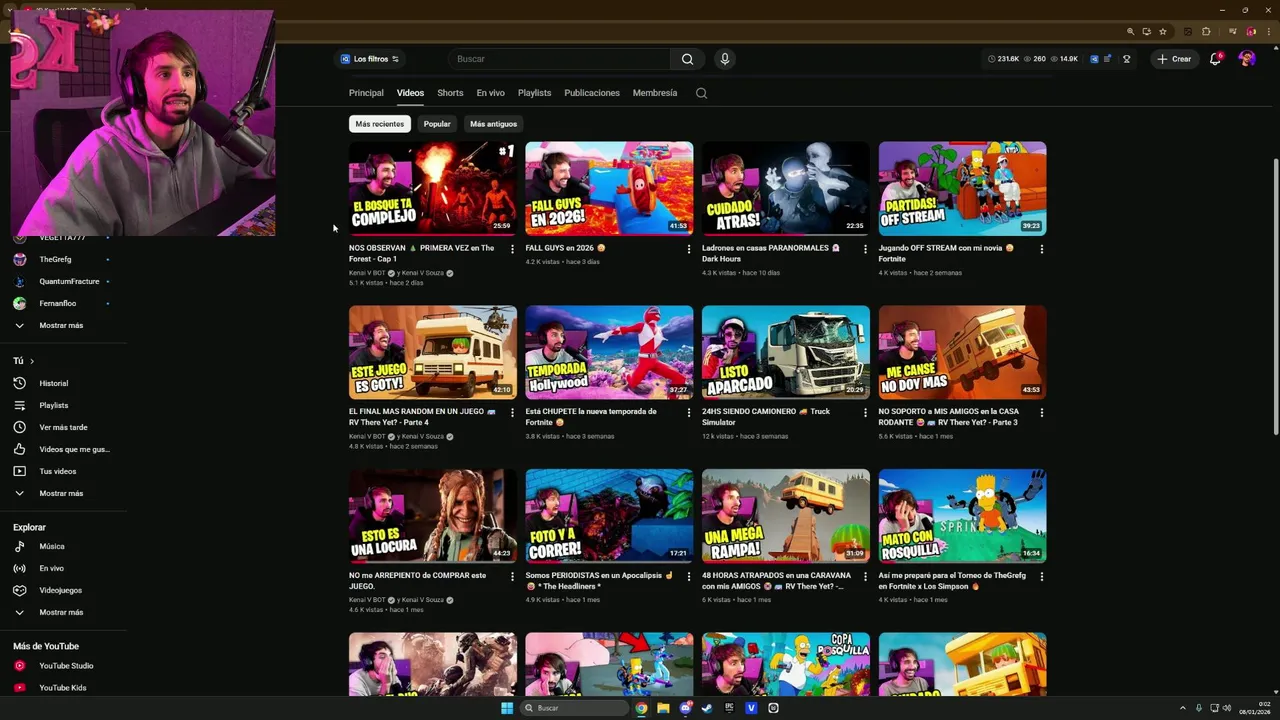Switch to the Playlists tab
The image size is (1280, 720).
point(534,93)
